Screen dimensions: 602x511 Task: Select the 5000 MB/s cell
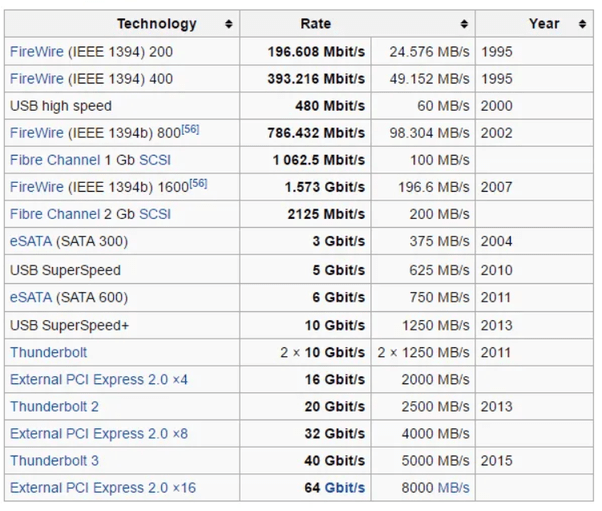[423, 461]
